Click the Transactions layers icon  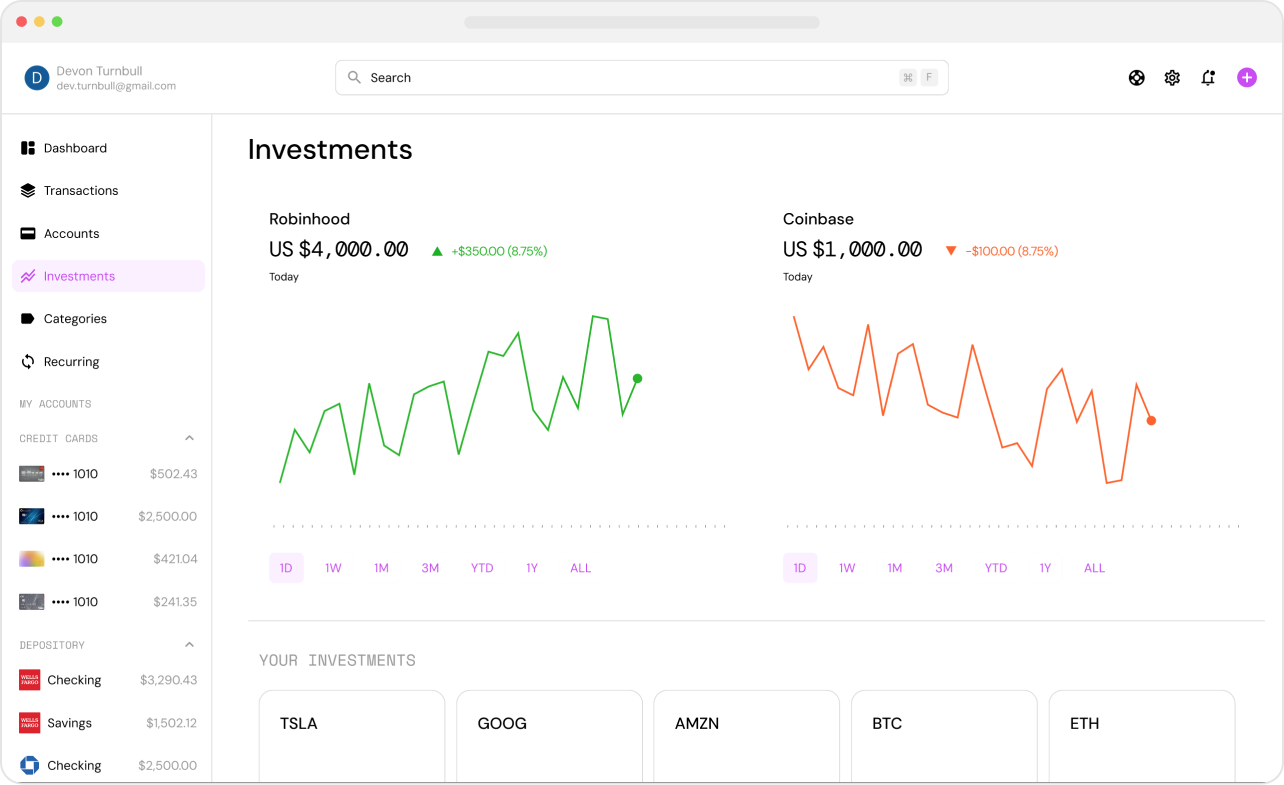tap(28, 191)
